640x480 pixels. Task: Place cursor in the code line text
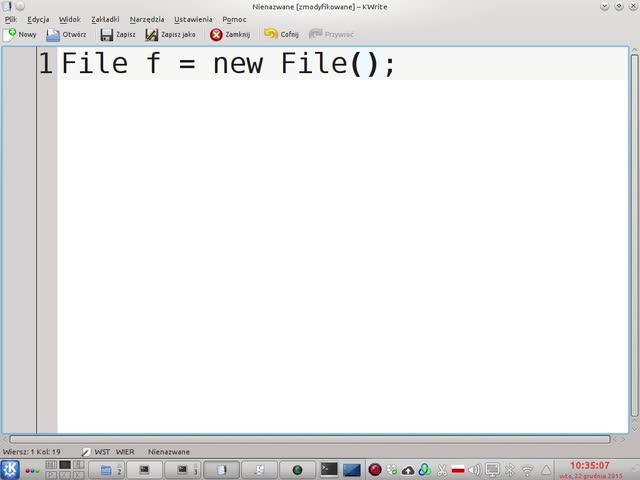pos(228,64)
